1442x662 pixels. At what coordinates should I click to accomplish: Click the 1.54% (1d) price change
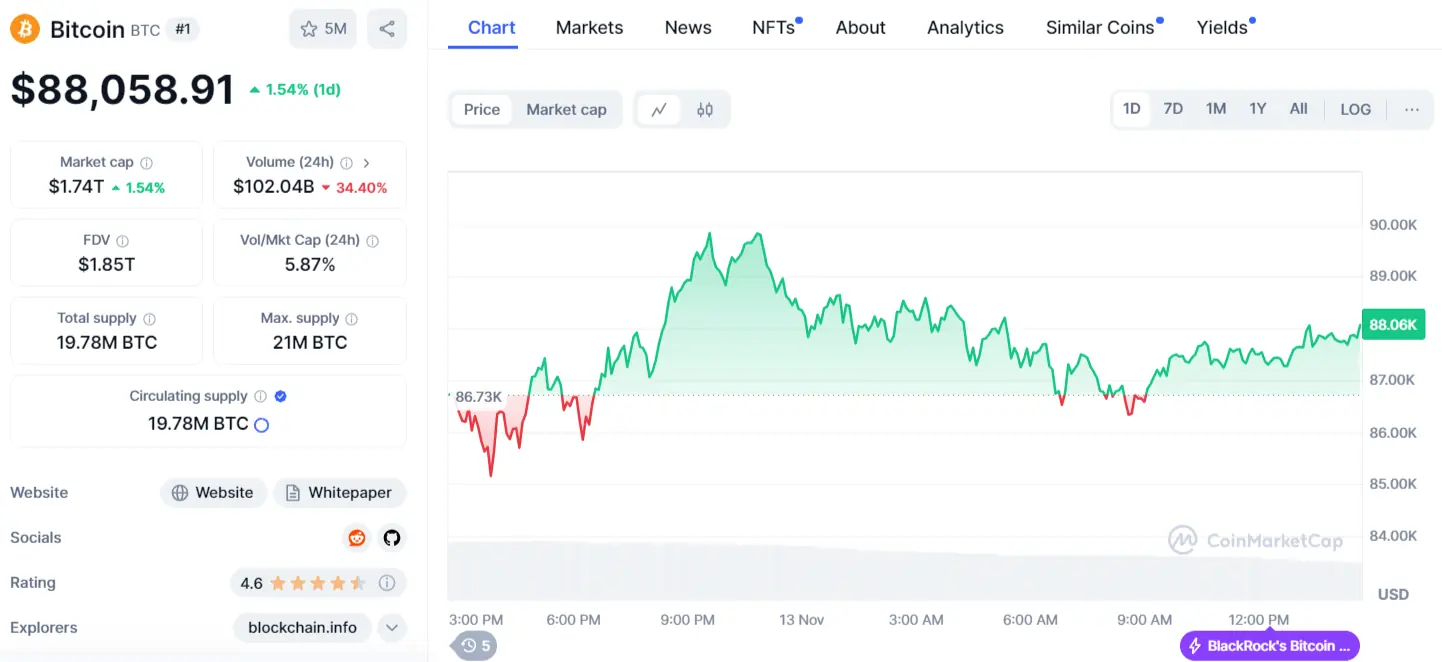[295, 90]
